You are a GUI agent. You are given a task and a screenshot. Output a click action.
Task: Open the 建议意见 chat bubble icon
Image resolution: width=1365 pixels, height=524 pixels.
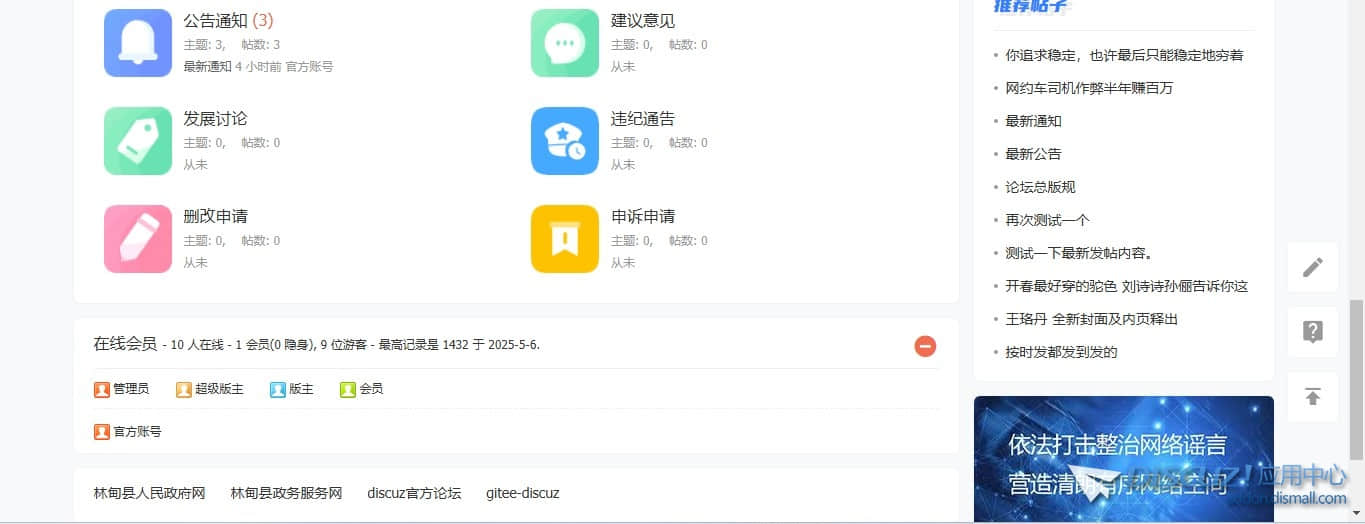[x=565, y=43]
